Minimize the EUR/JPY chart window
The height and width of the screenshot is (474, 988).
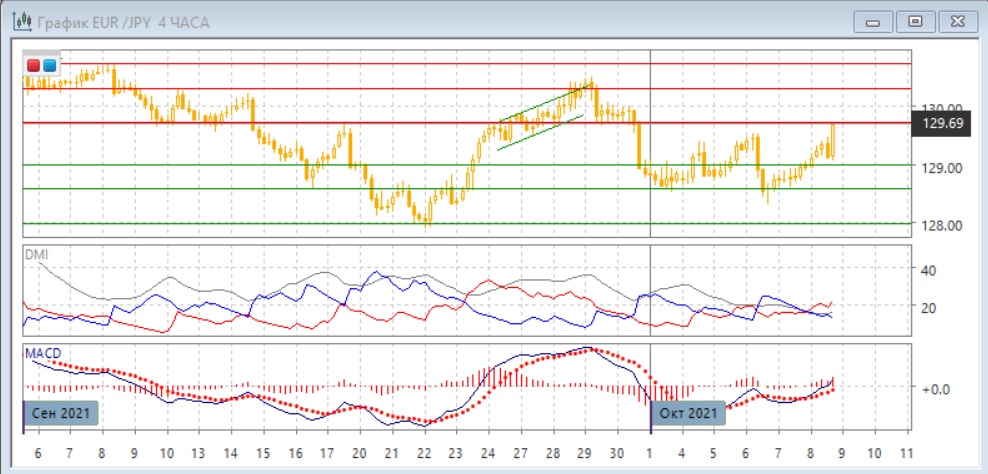coord(874,20)
